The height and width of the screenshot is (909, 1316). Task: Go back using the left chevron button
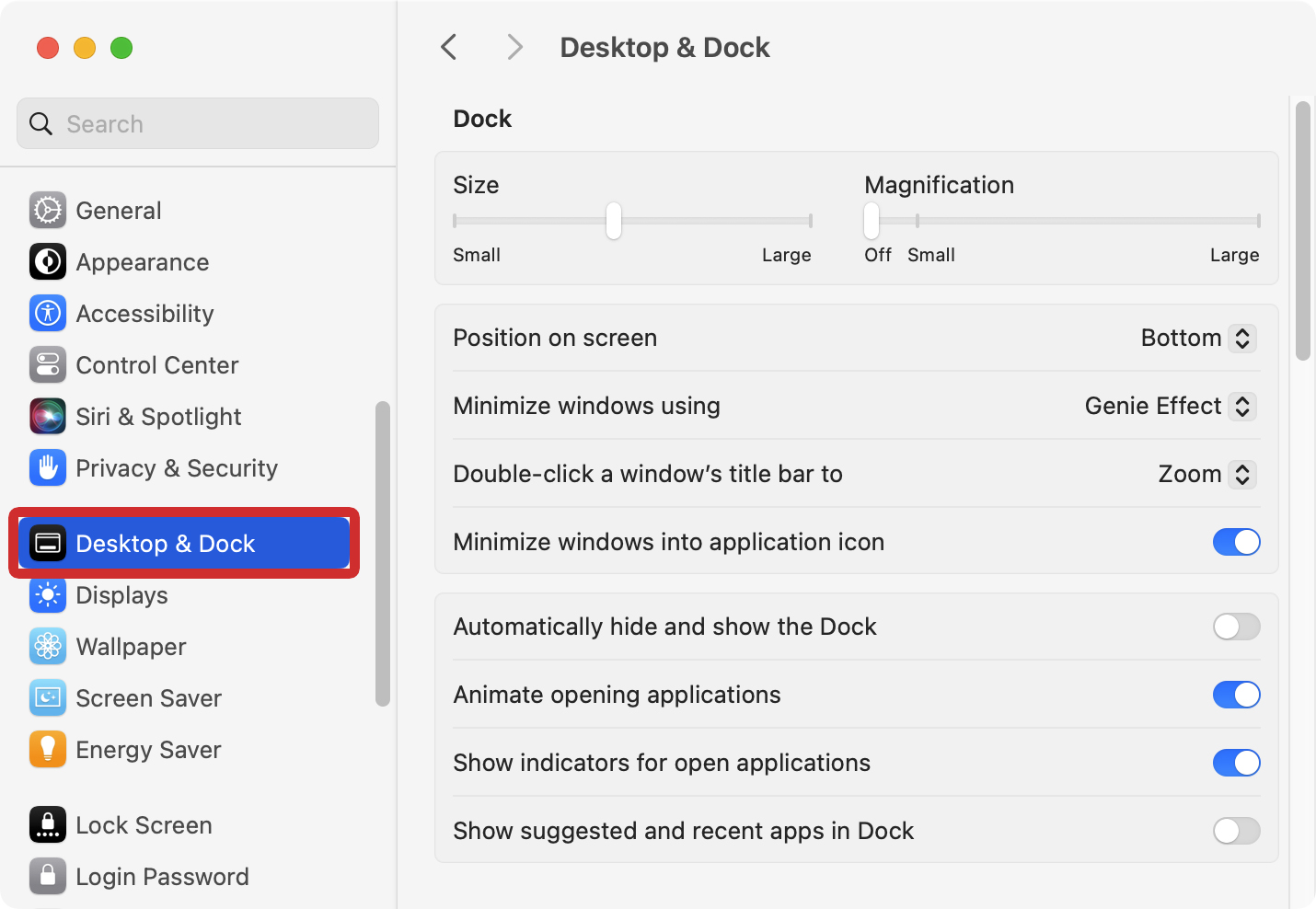click(449, 47)
